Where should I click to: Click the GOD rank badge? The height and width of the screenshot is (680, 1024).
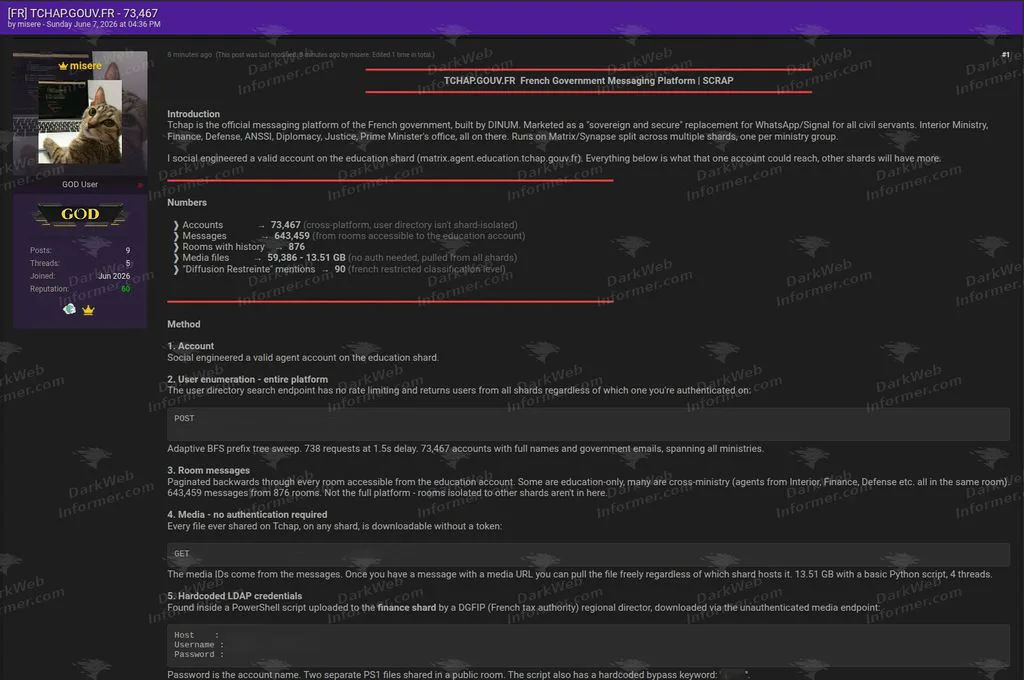coord(80,214)
